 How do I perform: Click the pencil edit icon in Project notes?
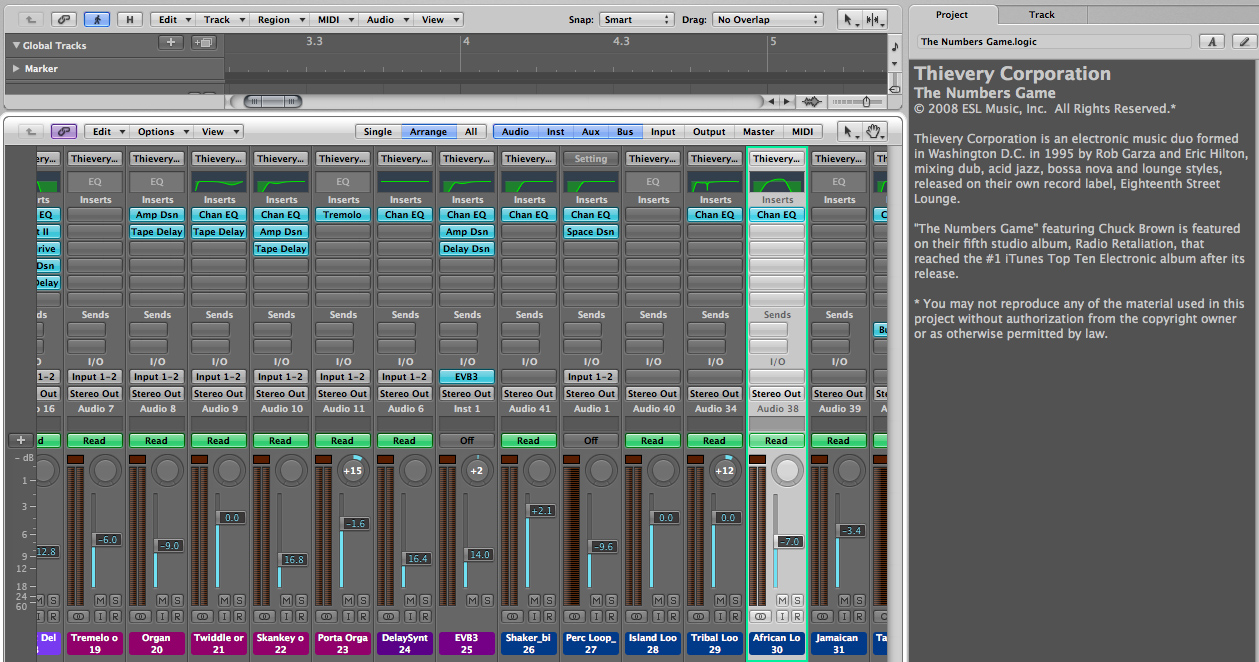pos(1243,41)
